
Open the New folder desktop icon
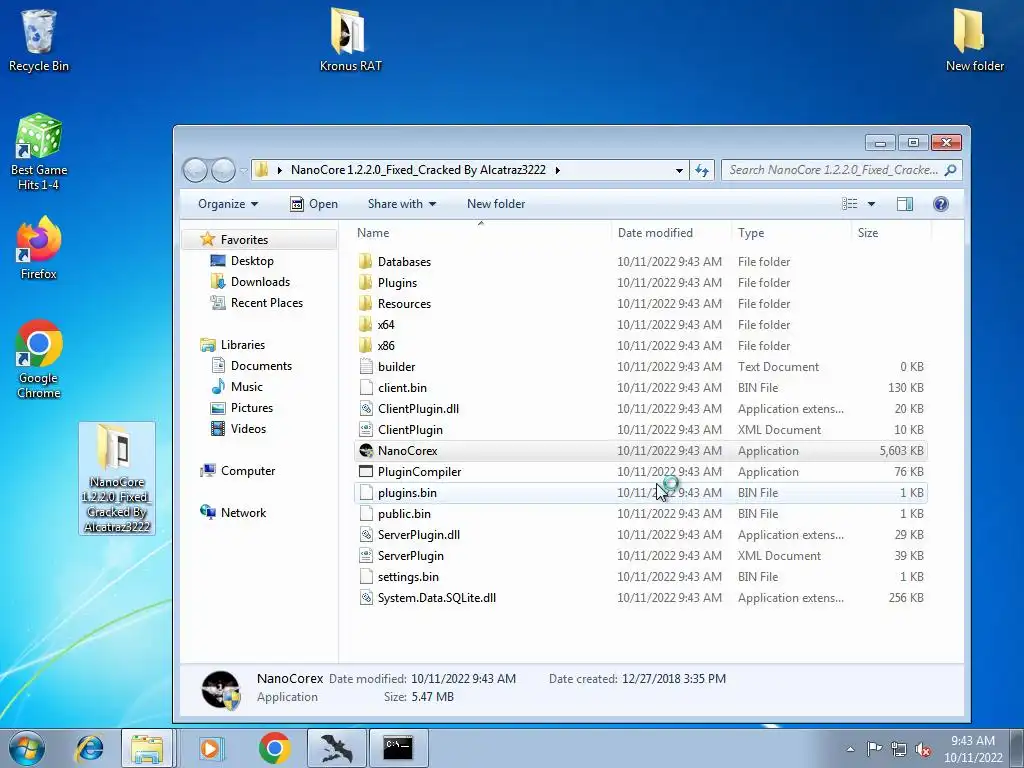(974, 40)
